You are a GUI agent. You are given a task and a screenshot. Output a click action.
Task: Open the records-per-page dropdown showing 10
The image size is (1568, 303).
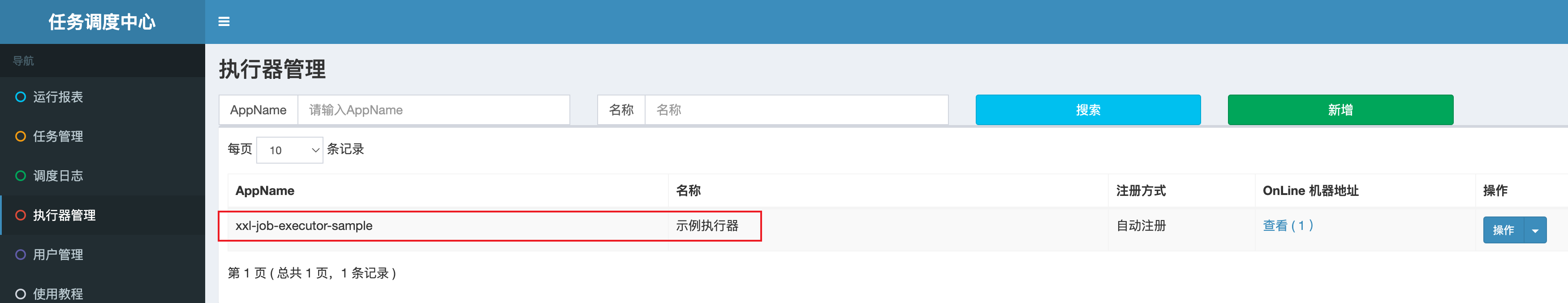tap(290, 150)
